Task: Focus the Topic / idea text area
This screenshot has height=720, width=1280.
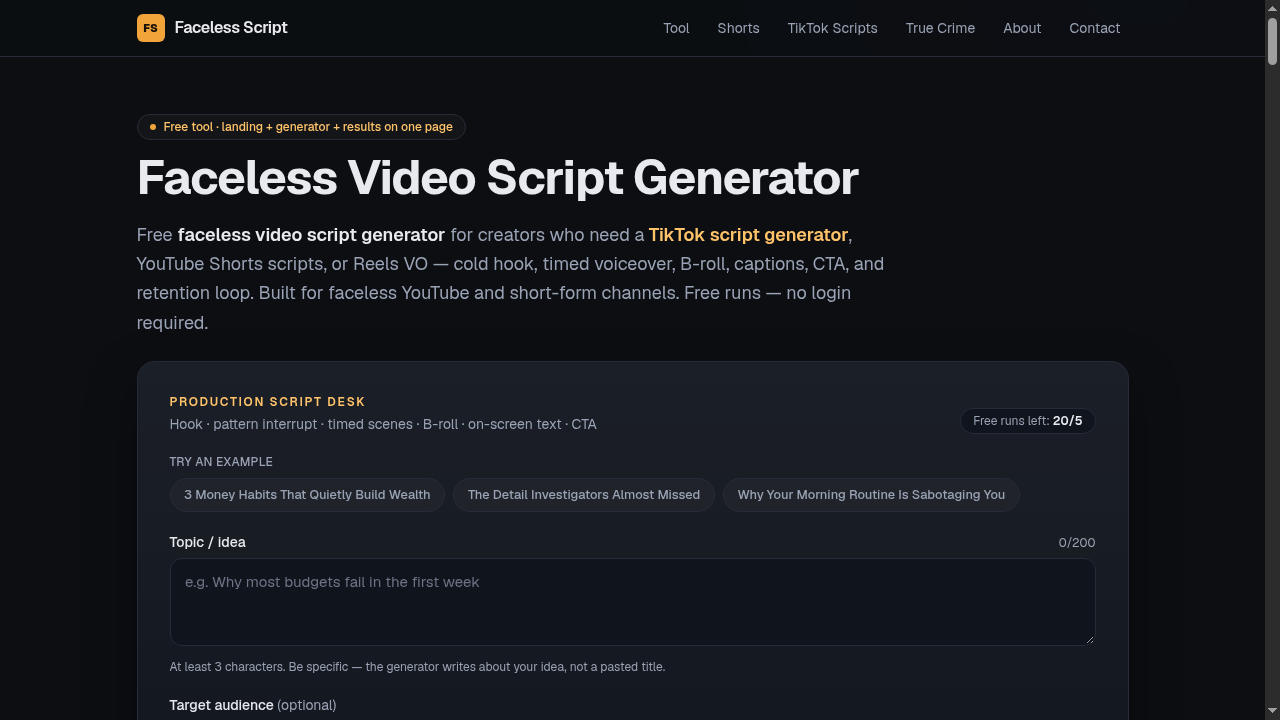Action: tap(632, 602)
